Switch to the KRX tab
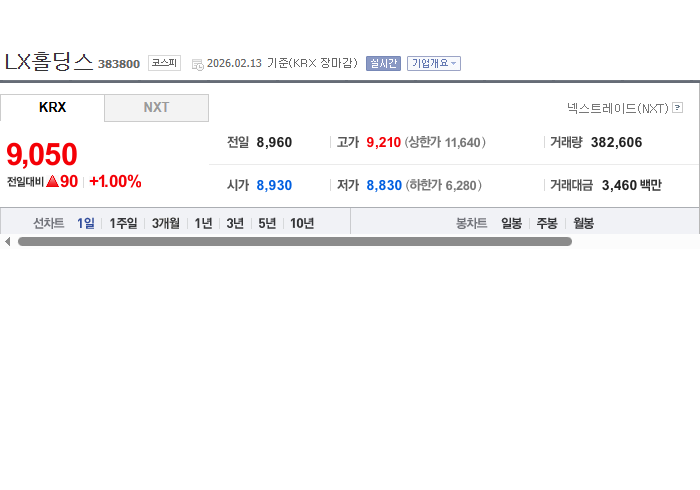 click(x=52, y=108)
